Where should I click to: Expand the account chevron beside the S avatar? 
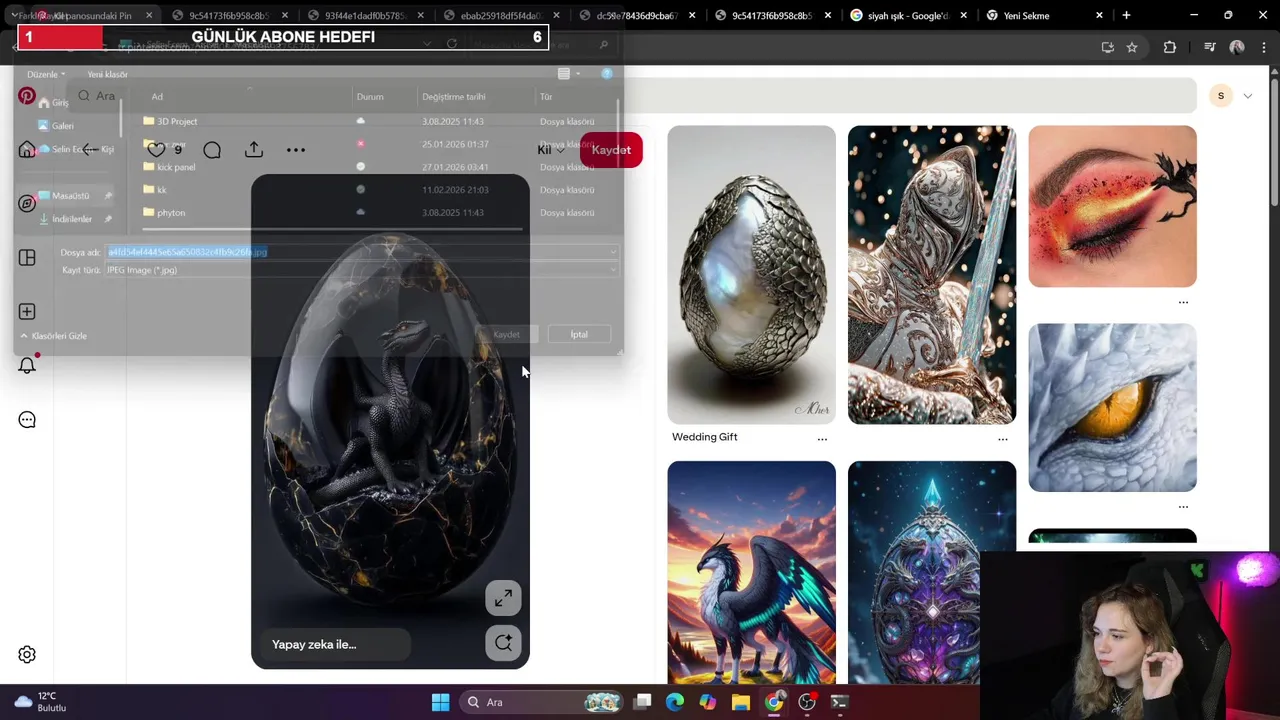pyautogui.click(x=1248, y=96)
